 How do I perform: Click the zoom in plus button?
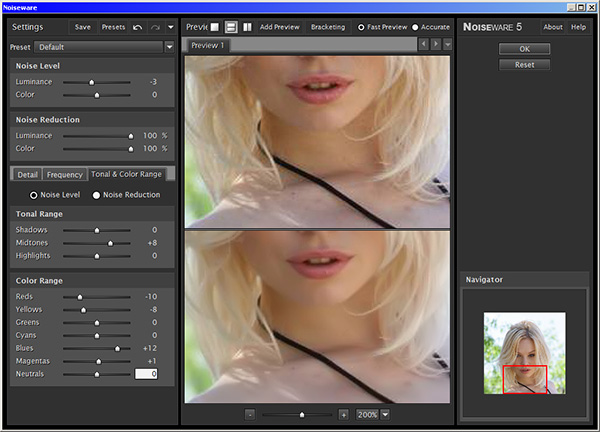[343, 414]
